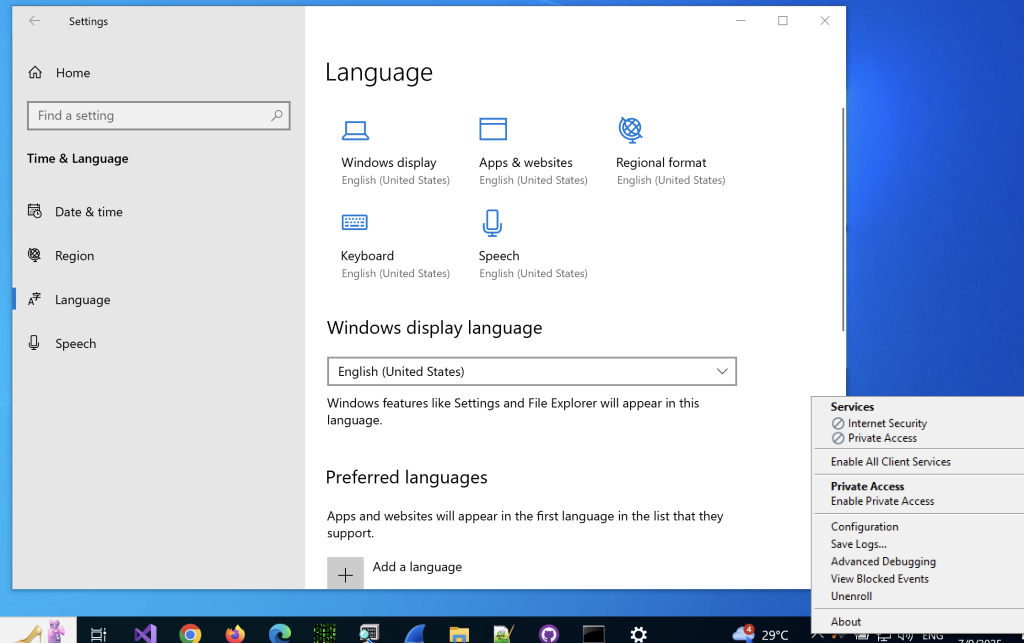Click the Apps & websites label

coord(526,162)
